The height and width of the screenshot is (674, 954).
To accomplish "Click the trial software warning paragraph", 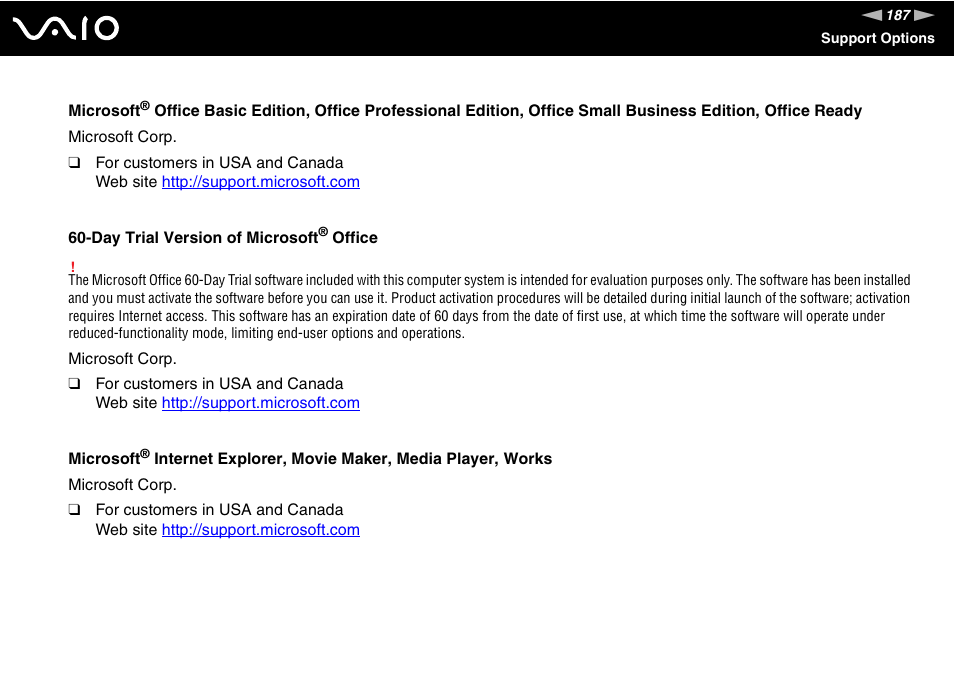I will point(489,307).
